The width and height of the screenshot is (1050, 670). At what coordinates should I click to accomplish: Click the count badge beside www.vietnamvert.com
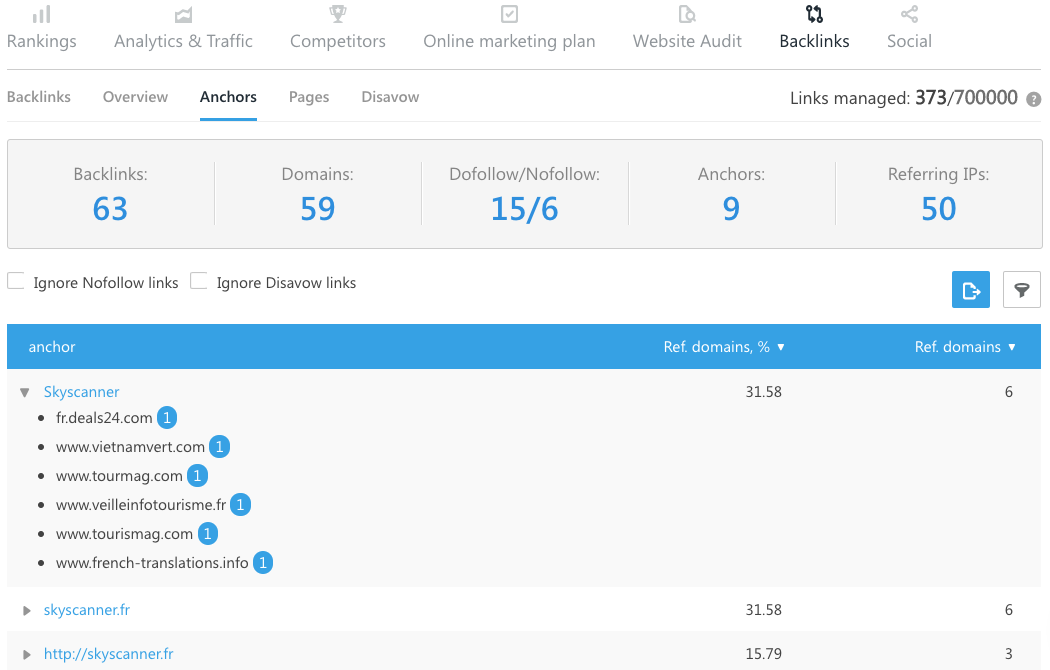(219, 446)
